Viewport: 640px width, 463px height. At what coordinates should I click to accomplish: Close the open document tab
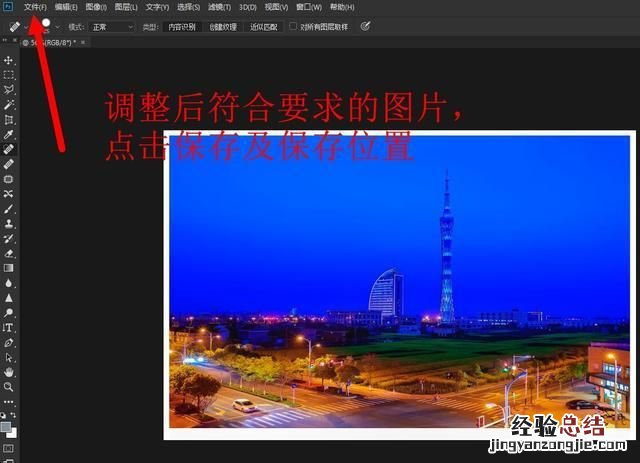click(84, 43)
